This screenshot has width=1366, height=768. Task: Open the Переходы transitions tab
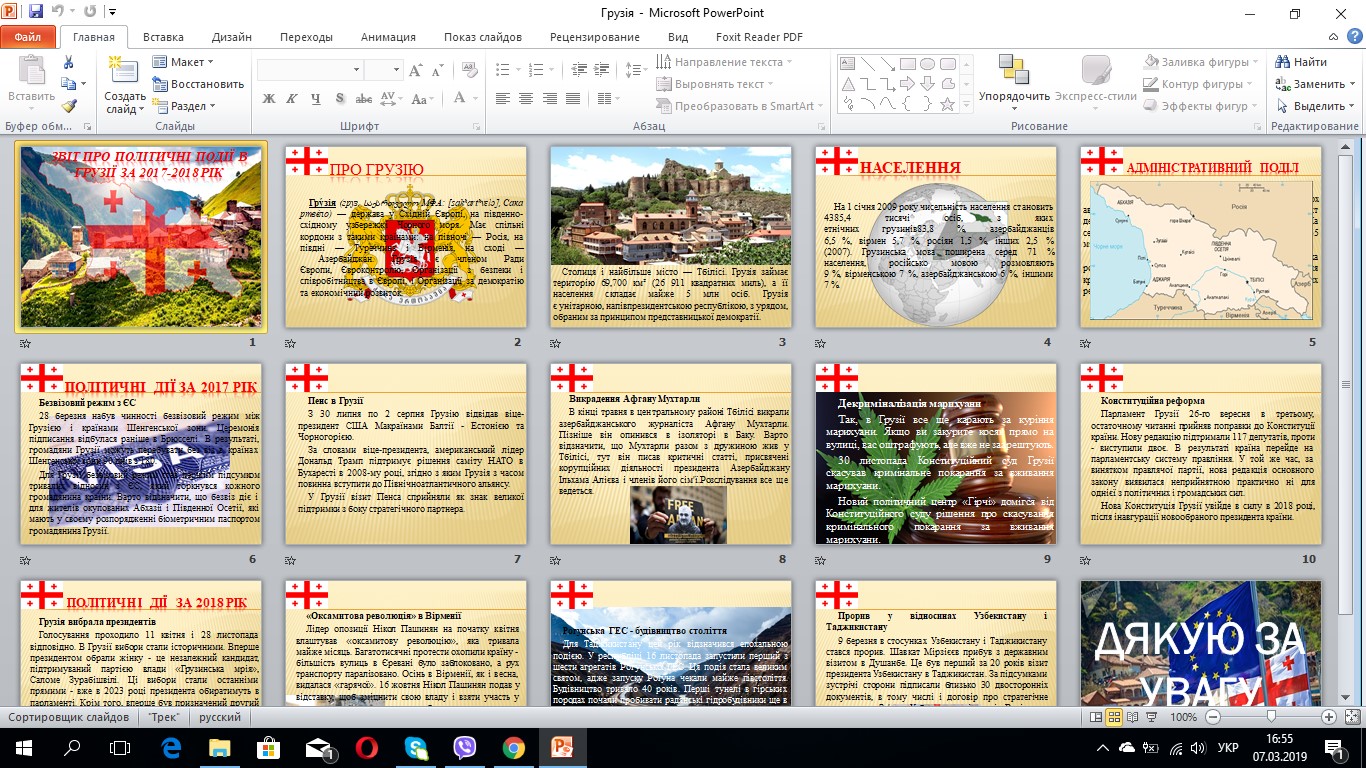pyautogui.click(x=306, y=37)
